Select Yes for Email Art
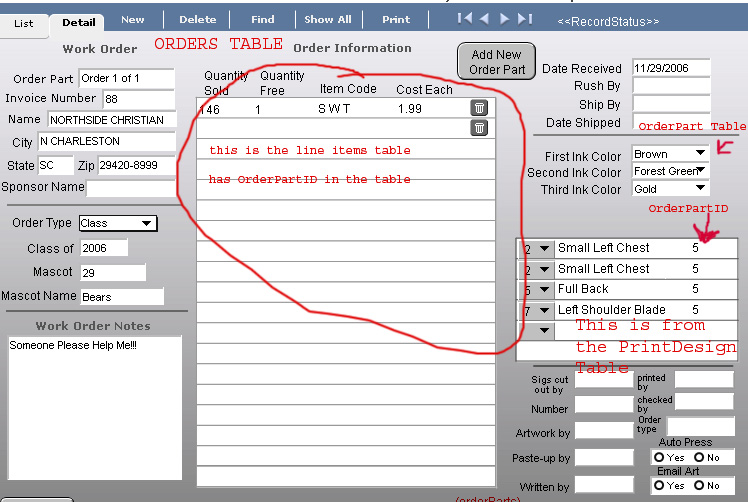 click(x=658, y=485)
